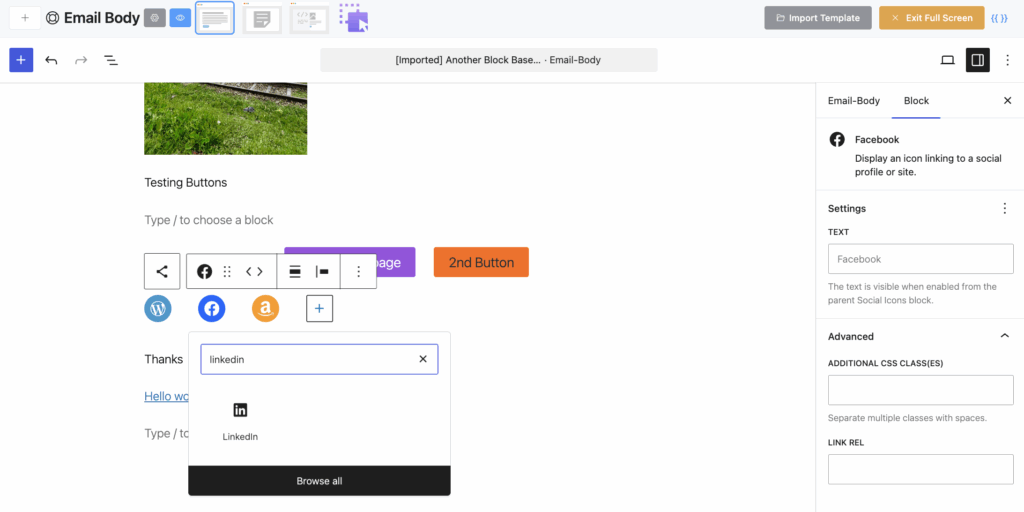Click the Amazon social icon
The height and width of the screenshot is (512, 1024).
click(x=265, y=309)
